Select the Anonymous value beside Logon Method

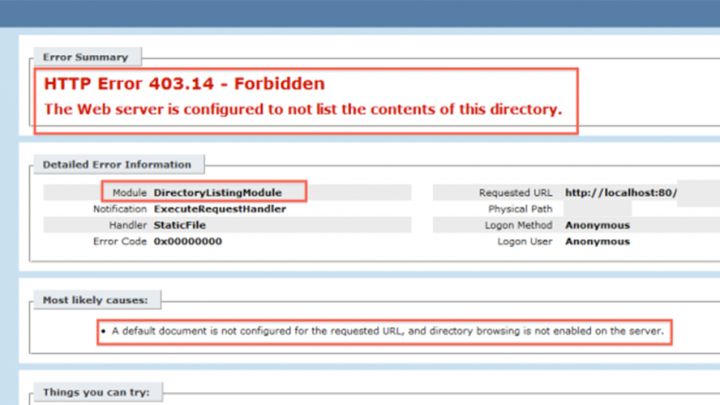click(597, 225)
